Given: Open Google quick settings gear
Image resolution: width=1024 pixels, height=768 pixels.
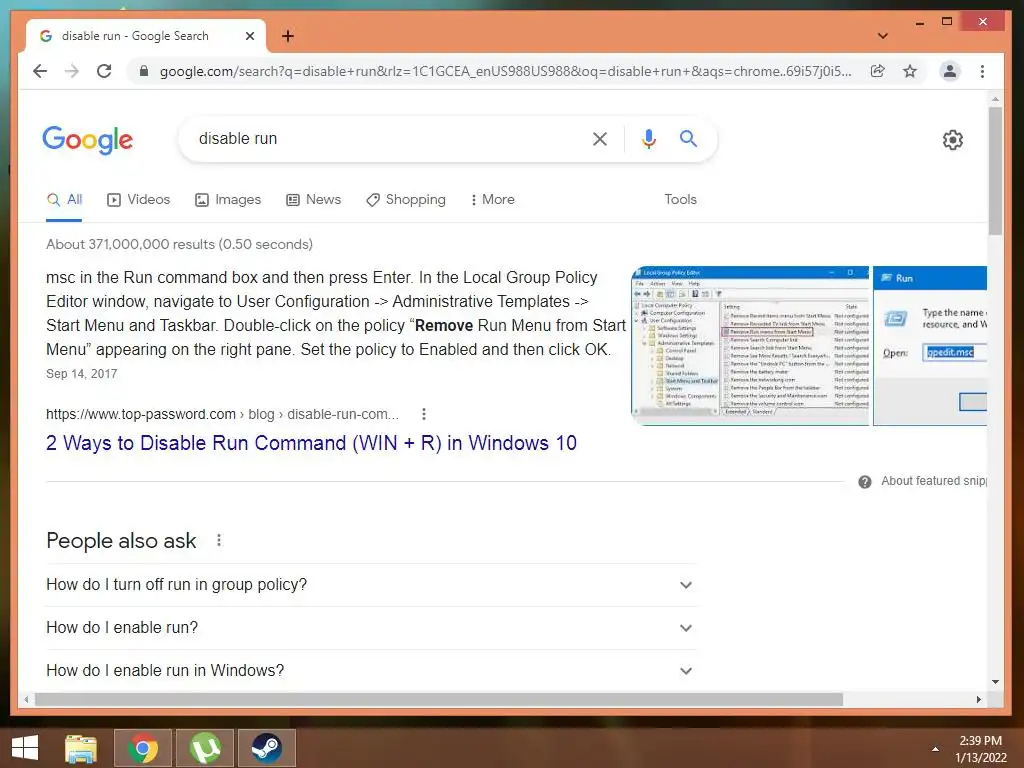Looking at the screenshot, I should pyautogui.click(x=953, y=140).
